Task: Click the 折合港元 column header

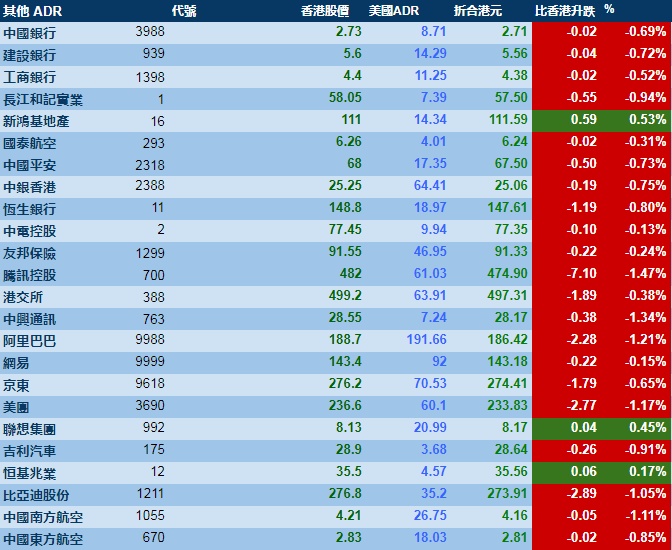Action: pos(478,11)
